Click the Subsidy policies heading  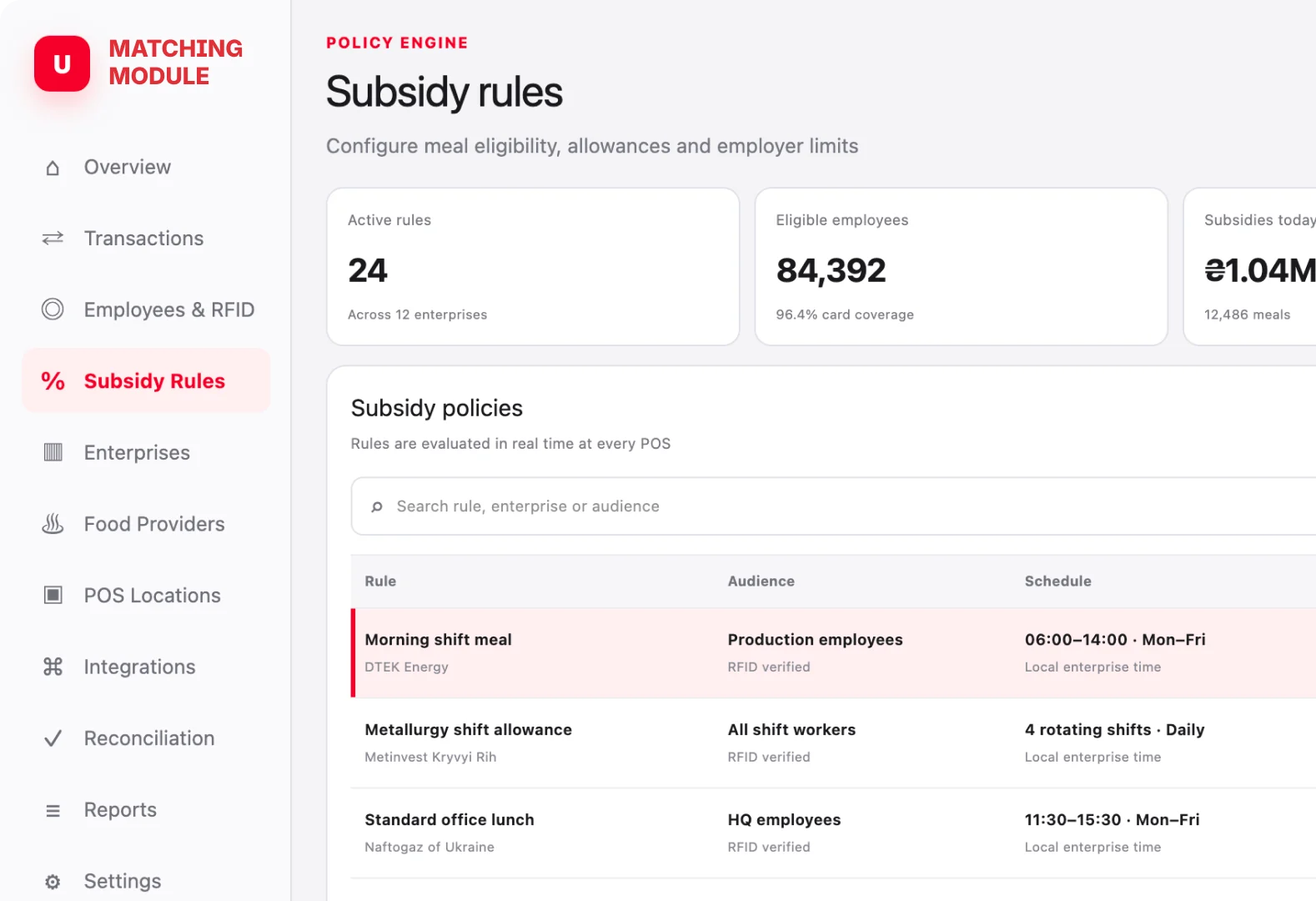point(437,408)
